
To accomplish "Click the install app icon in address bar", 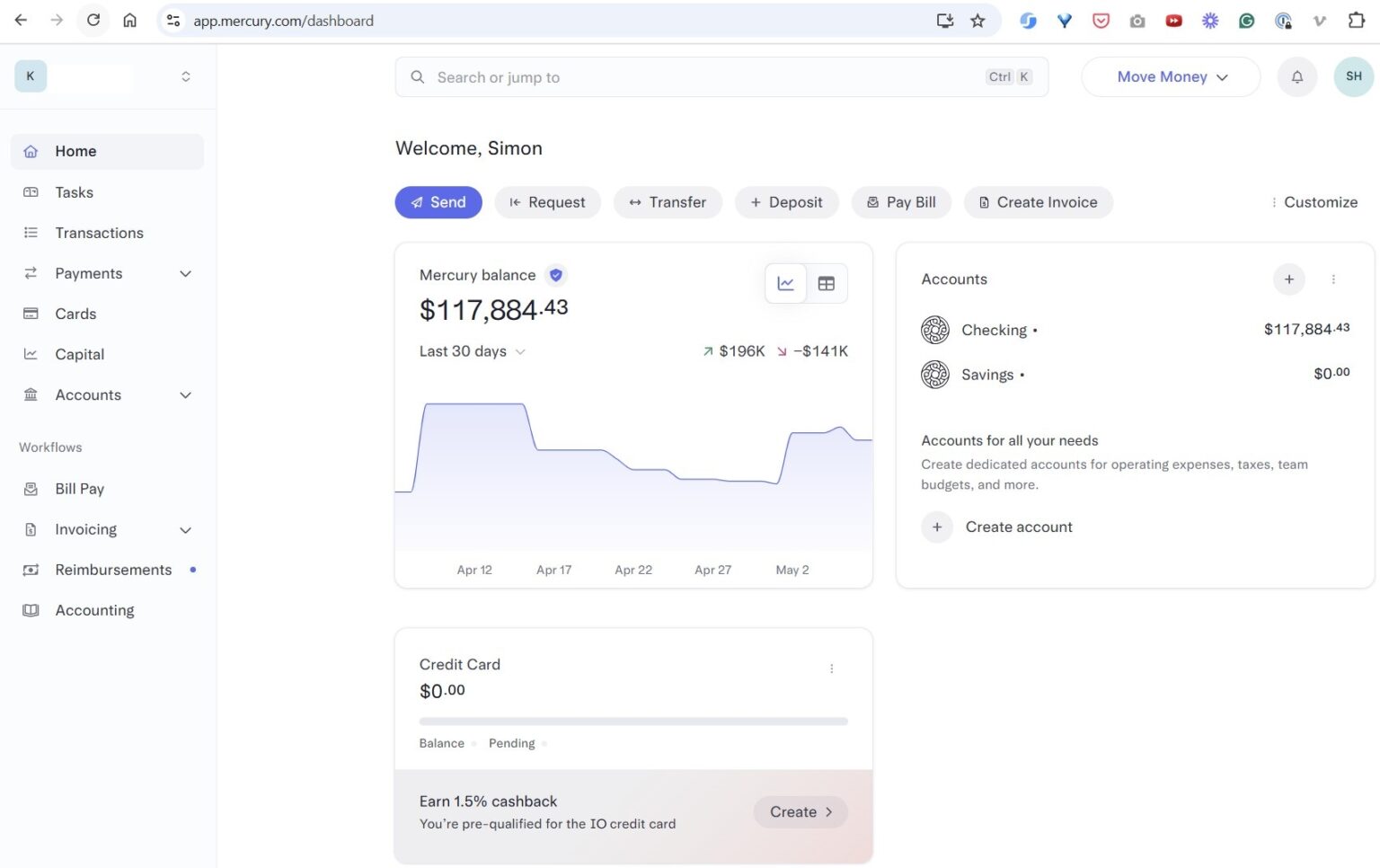I will (944, 21).
